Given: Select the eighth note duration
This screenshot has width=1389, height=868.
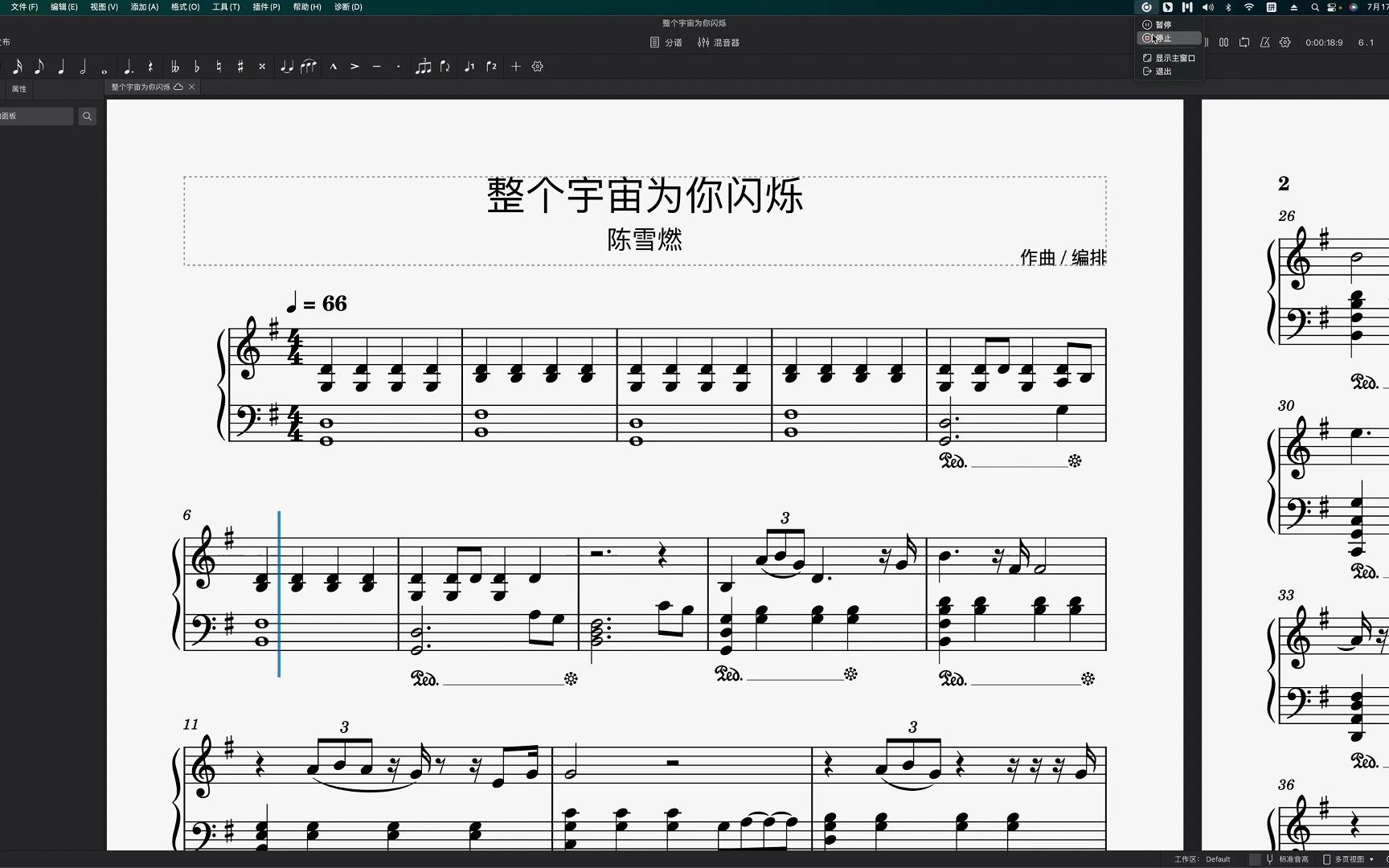Looking at the screenshot, I should coord(39,67).
